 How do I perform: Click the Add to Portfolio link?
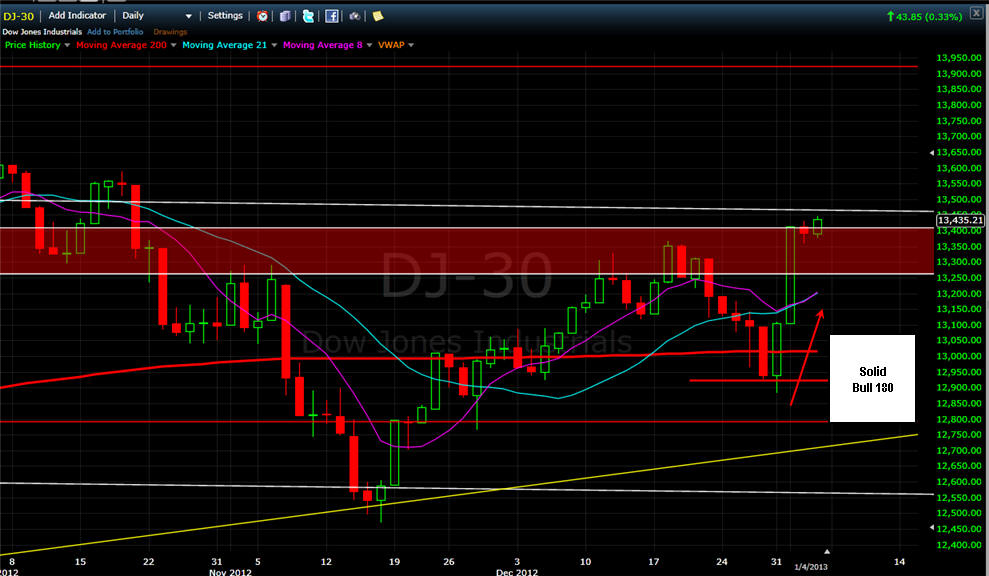115,32
